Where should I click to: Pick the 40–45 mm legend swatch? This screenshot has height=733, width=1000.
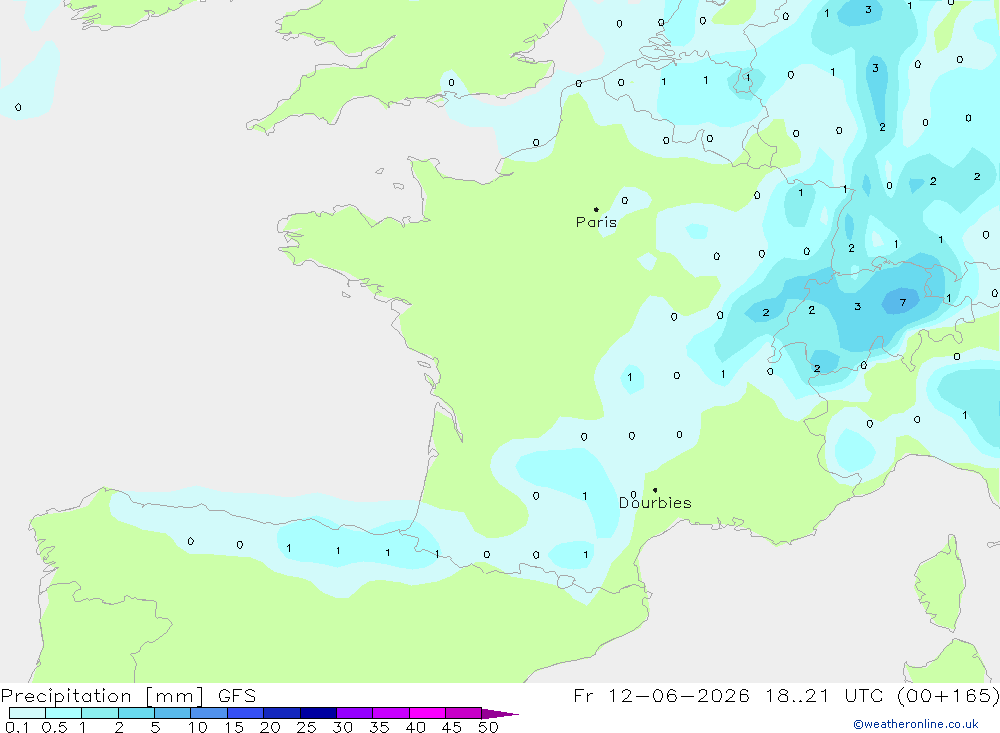[427, 713]
